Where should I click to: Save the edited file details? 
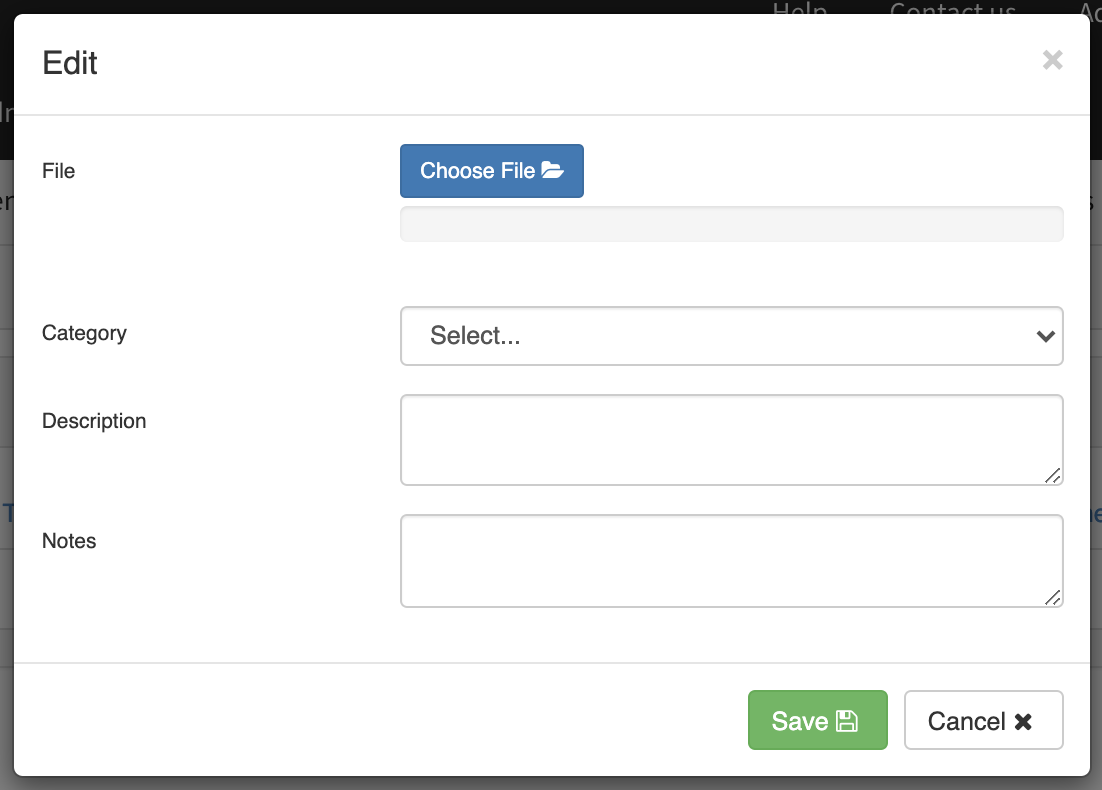pyautogui.click(x=817, y=720)
